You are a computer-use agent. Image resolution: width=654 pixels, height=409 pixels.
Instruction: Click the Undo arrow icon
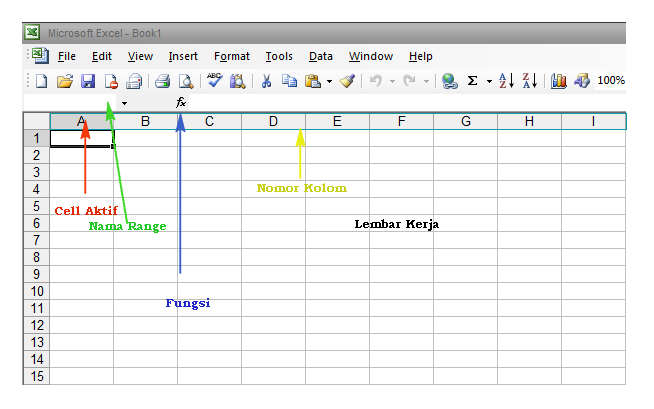pyautogui.click(x=376, y=80)
